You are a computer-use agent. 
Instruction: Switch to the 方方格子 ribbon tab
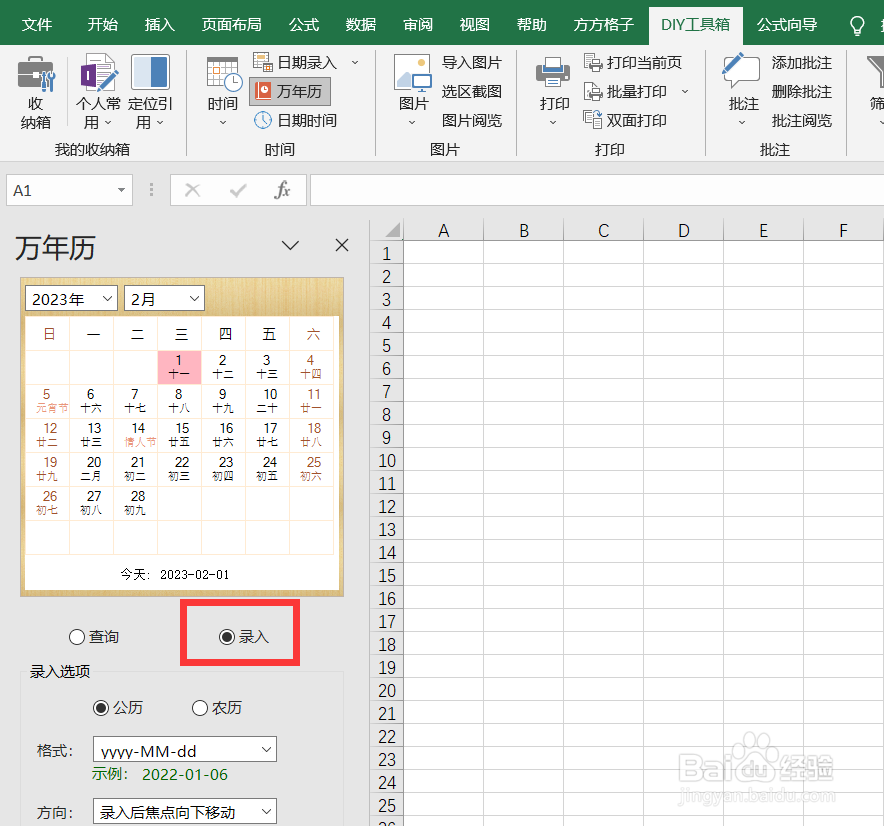(x=603, y=24)
